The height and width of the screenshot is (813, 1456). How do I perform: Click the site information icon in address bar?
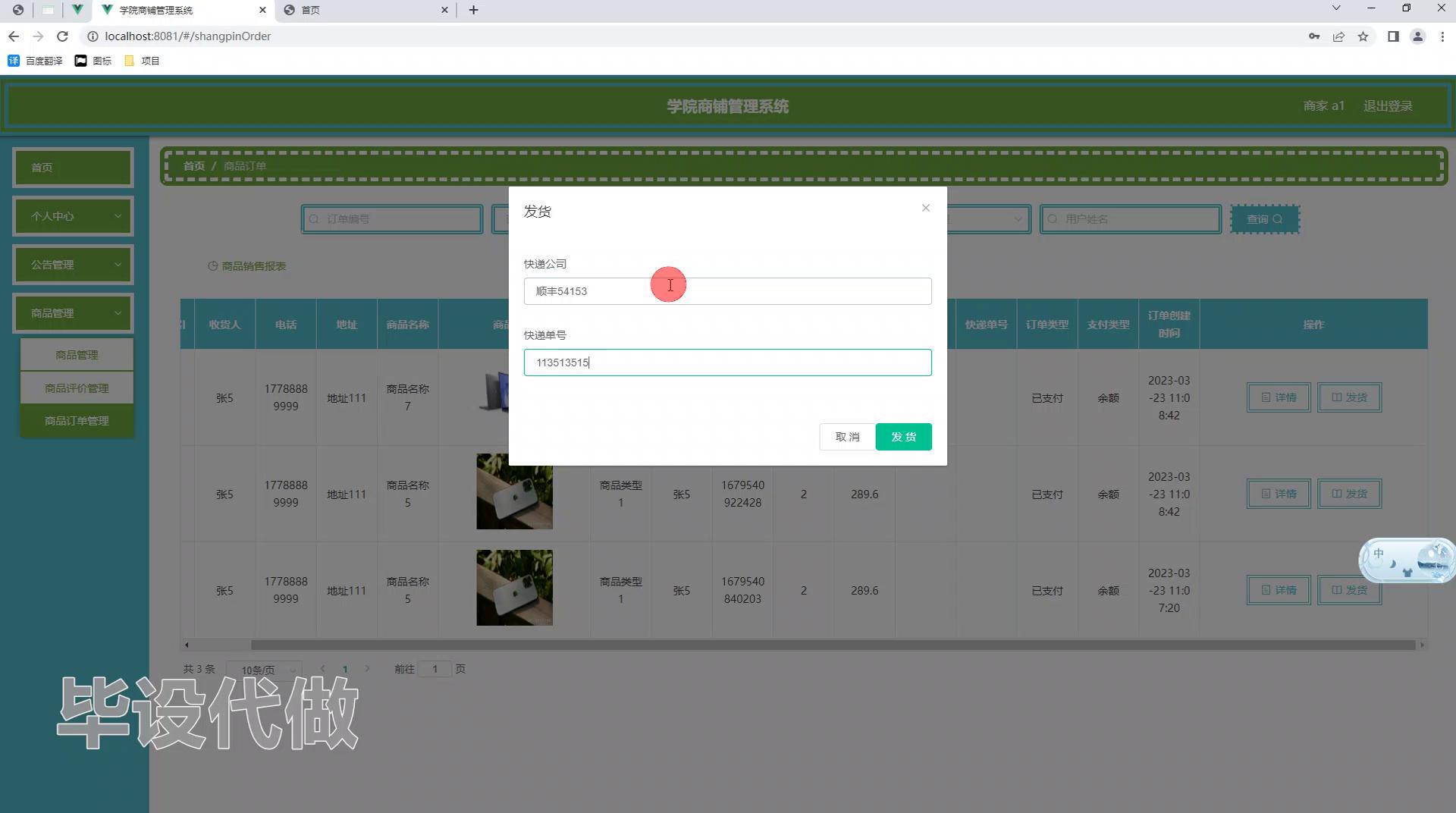(x=93, y=36)
